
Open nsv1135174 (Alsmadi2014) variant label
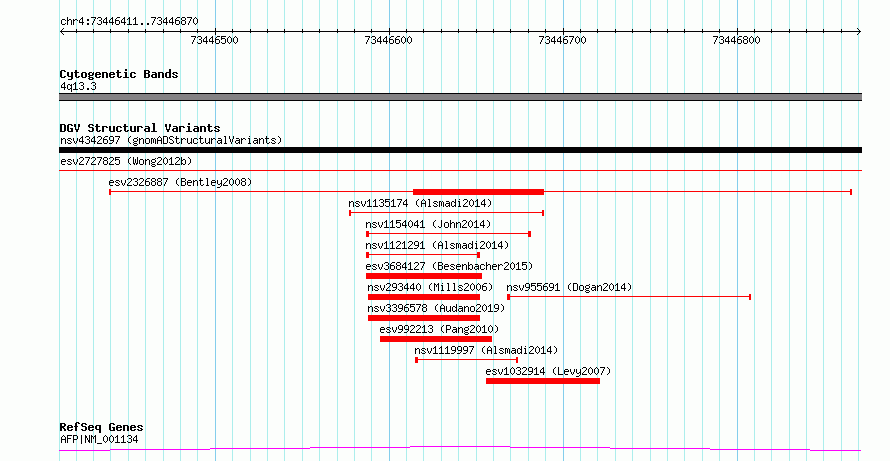pyautogui.click(x=420, y=203)
